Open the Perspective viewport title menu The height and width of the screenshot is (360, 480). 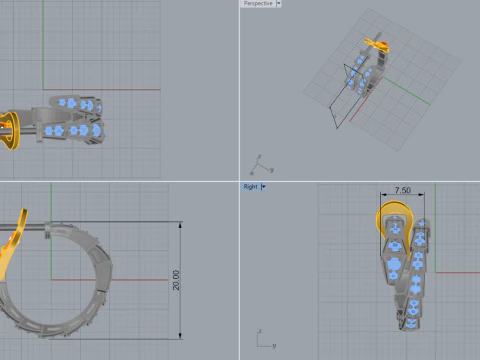point(258,3)
